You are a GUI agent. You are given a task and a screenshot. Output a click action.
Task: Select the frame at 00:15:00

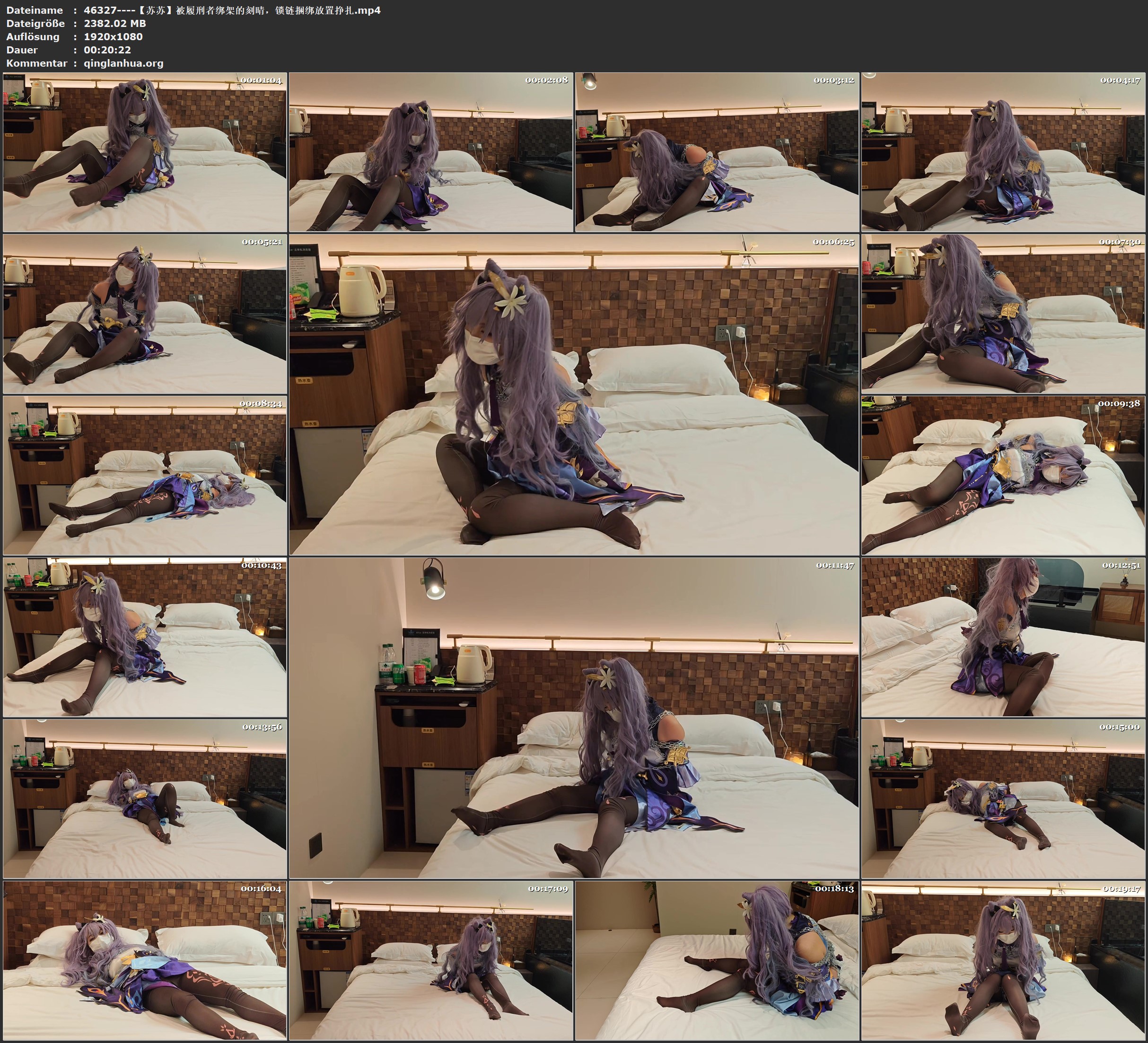[x=1003, y=799]
